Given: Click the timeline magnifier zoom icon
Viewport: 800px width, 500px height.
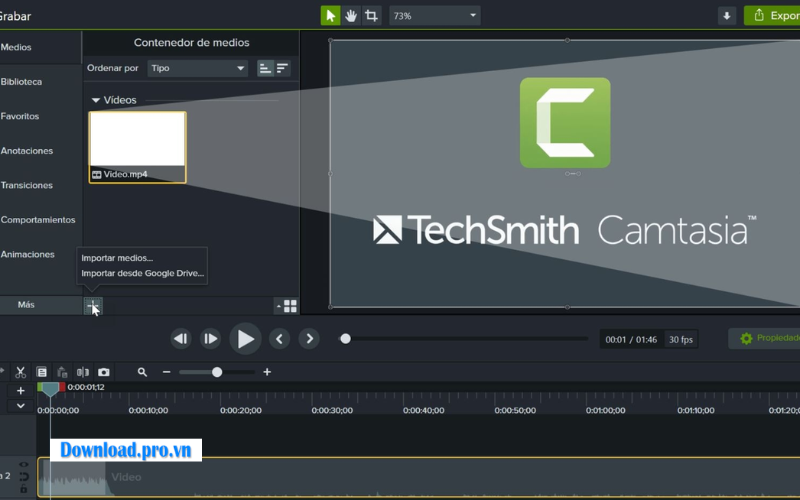Looking at the screenshot, I should pos(142,372).
